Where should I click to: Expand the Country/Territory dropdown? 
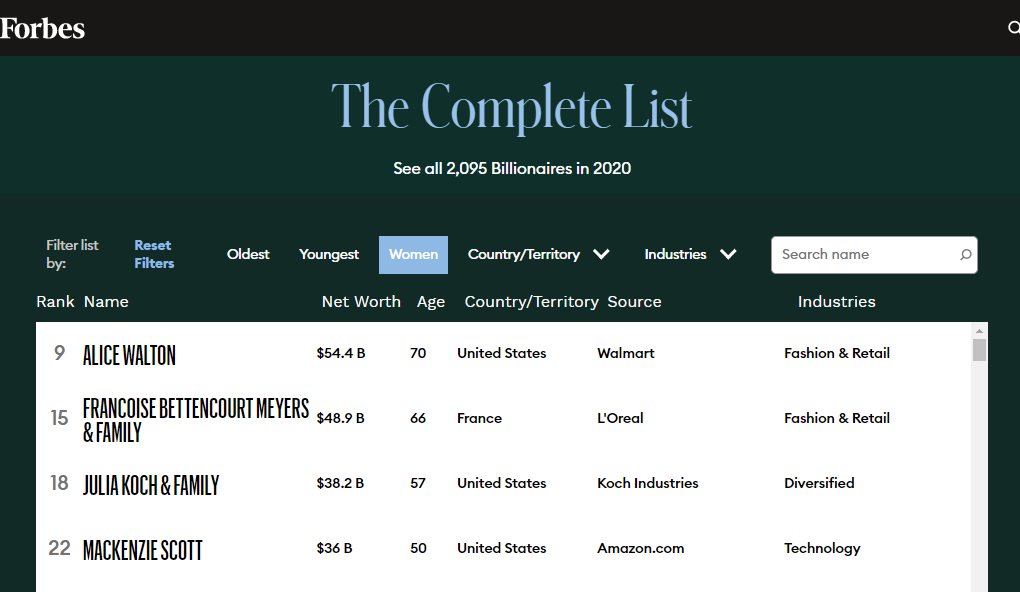pyautogui.click(x=538, y=255)
